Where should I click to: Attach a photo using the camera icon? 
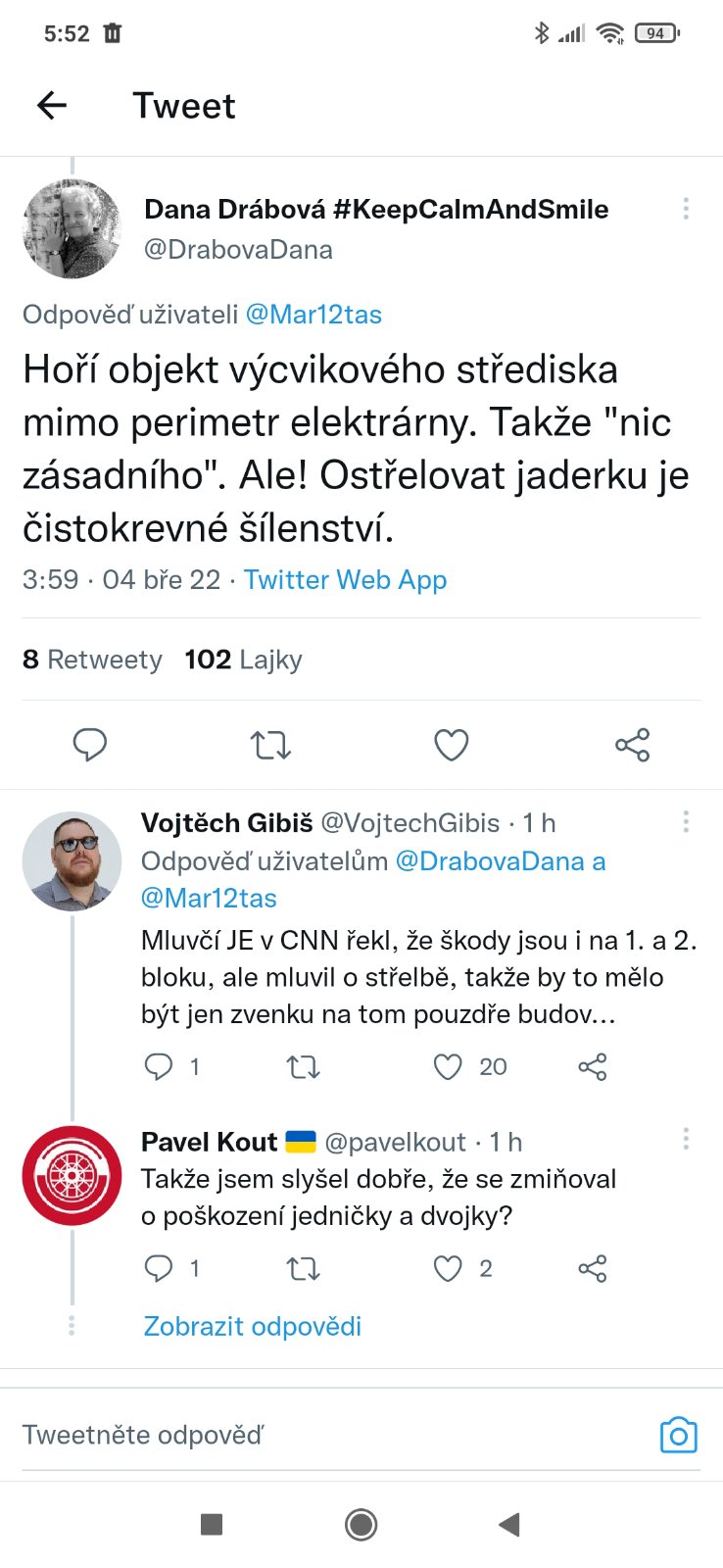(x=678, y=1436)
